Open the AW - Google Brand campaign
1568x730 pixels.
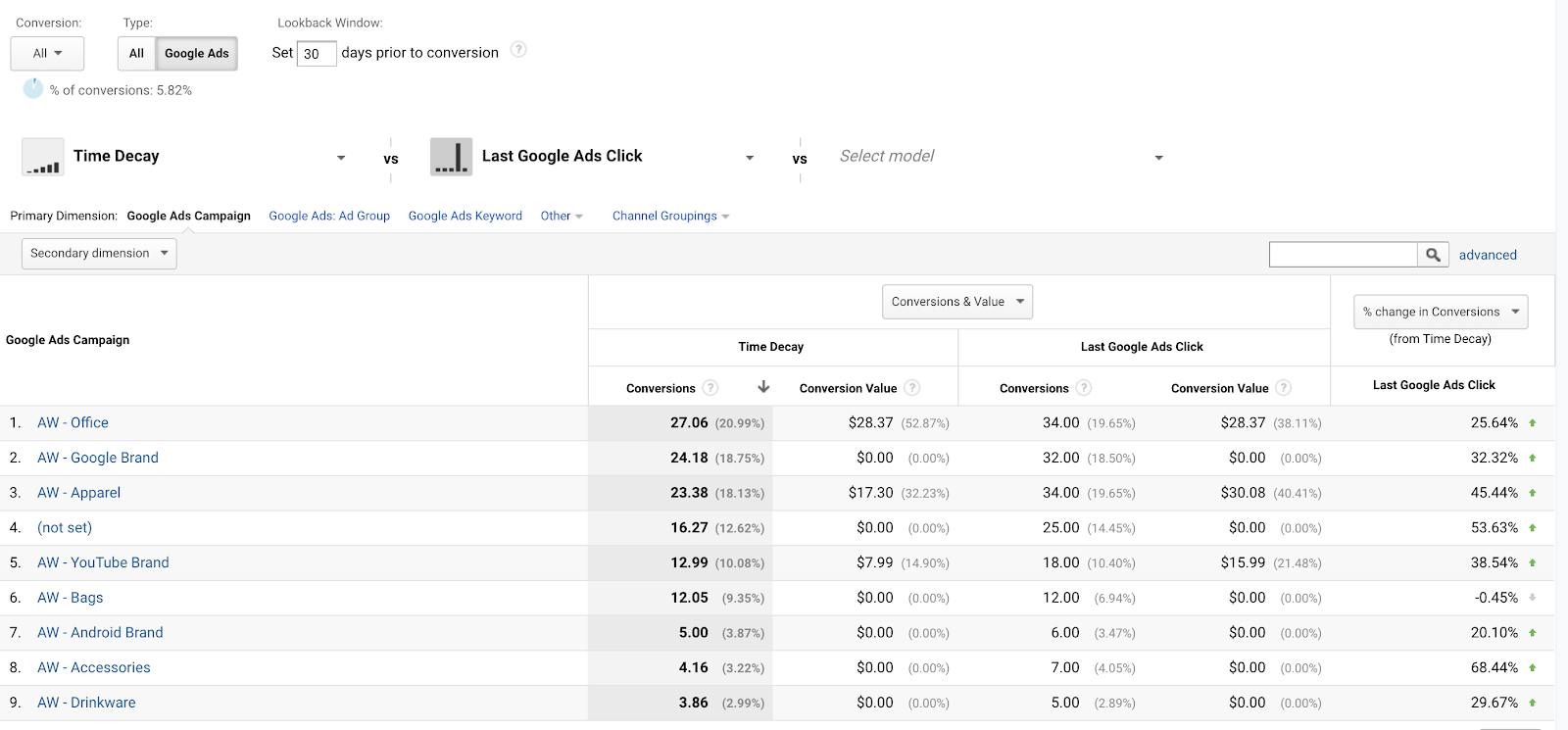click(98, 458)
